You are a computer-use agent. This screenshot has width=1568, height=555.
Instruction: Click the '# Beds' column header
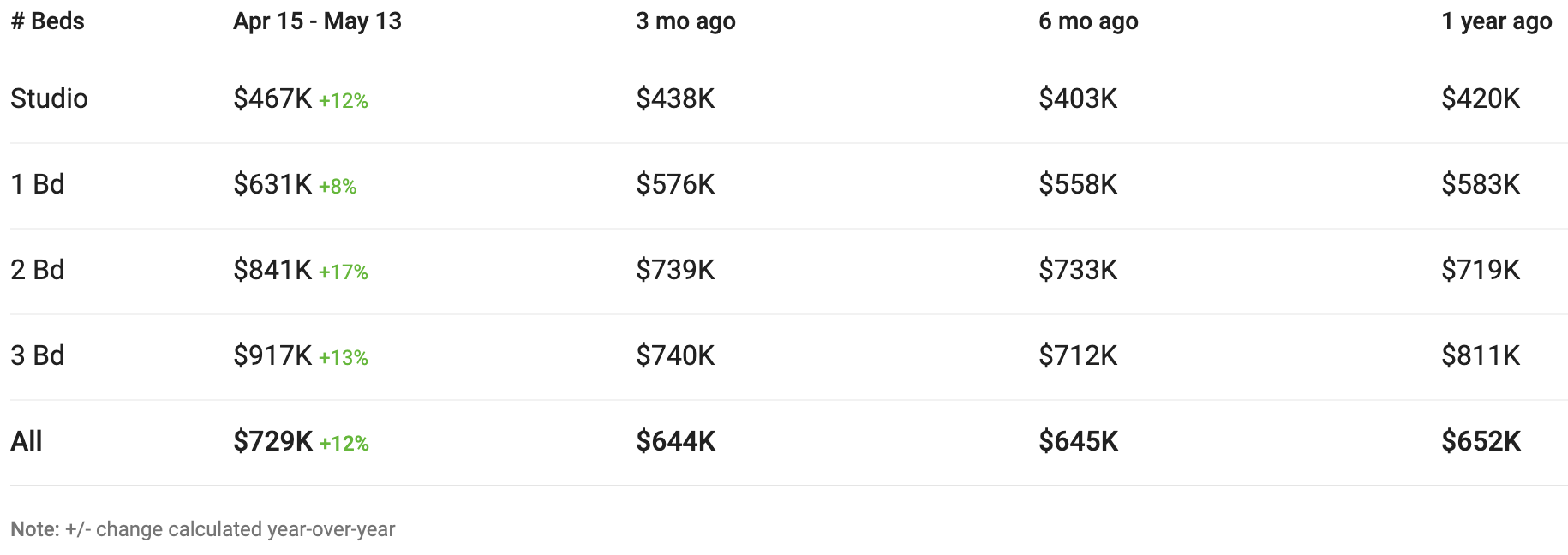[x=47, y=21]
